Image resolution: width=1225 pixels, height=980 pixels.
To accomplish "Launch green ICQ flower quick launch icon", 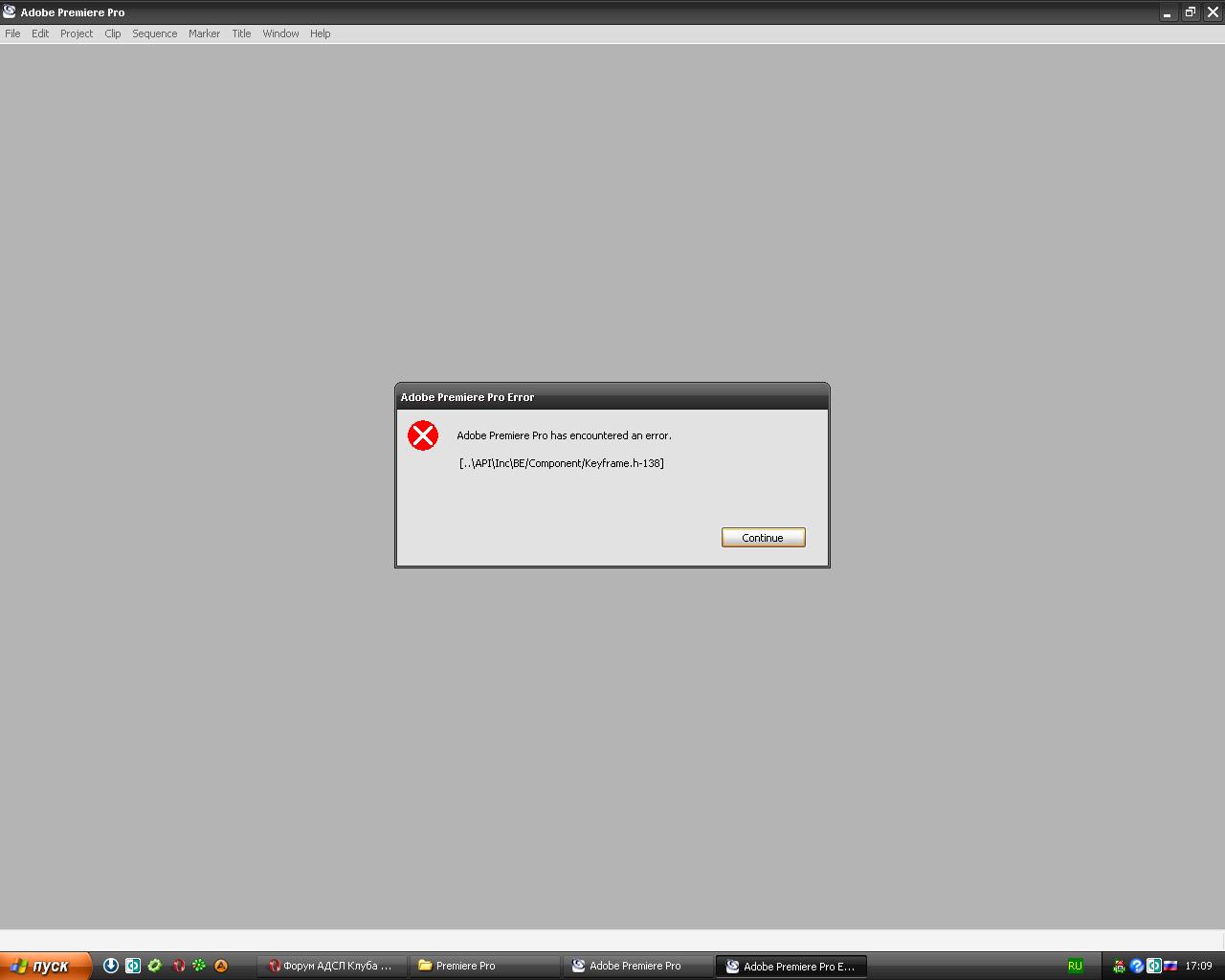I will click(x=199, y=966).
